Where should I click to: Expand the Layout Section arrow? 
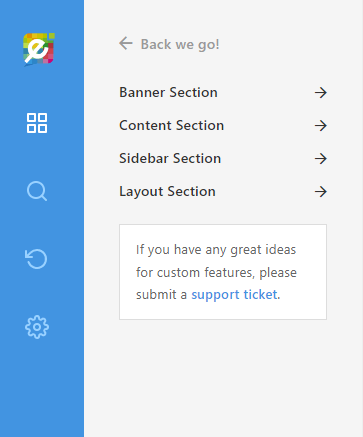point(321,192)
